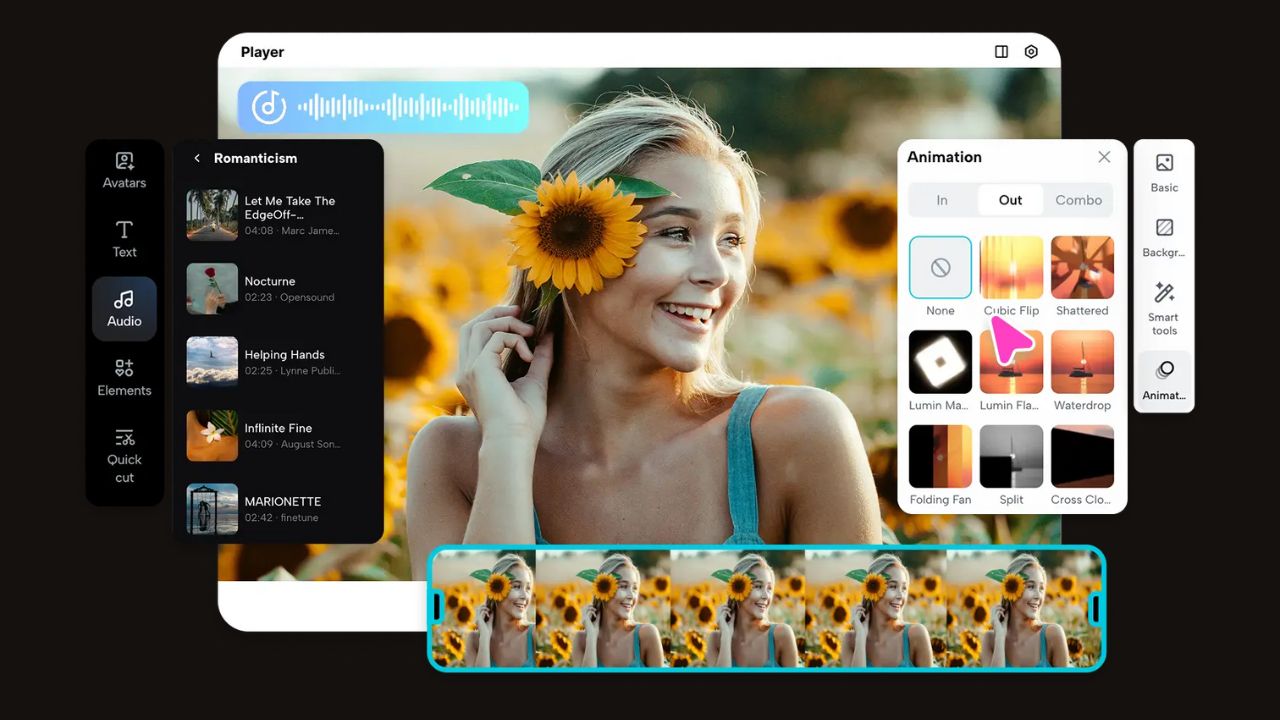Close the Animation panel

pos(1104,157)
